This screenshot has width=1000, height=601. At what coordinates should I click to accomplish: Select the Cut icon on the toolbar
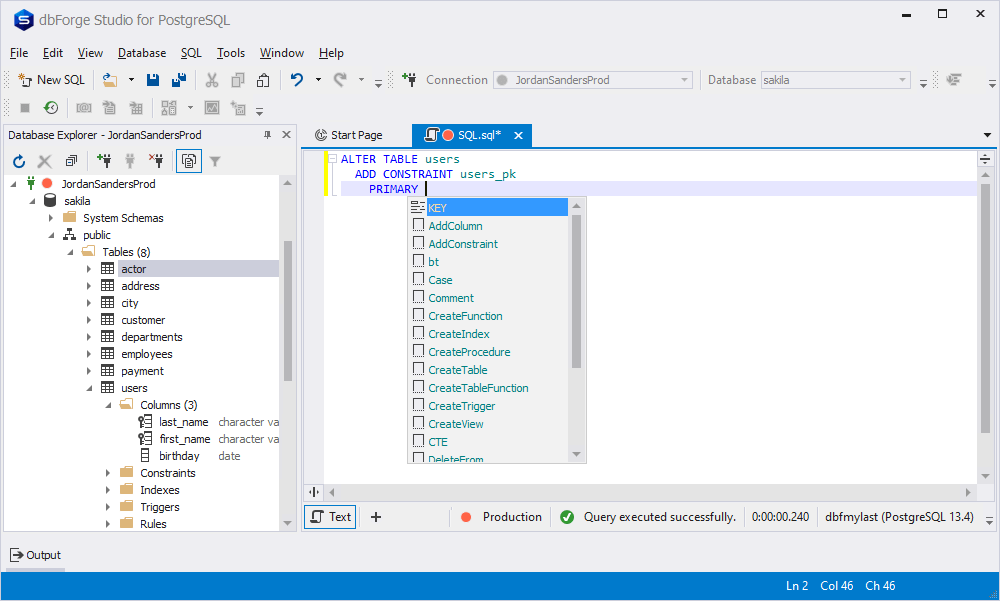(x=211, y=80)
